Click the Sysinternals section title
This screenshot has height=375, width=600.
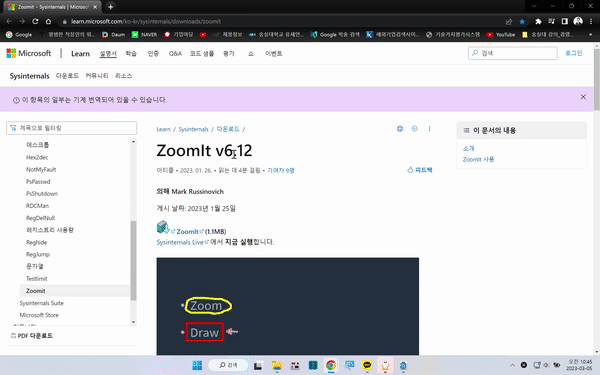tap(29, 76)
